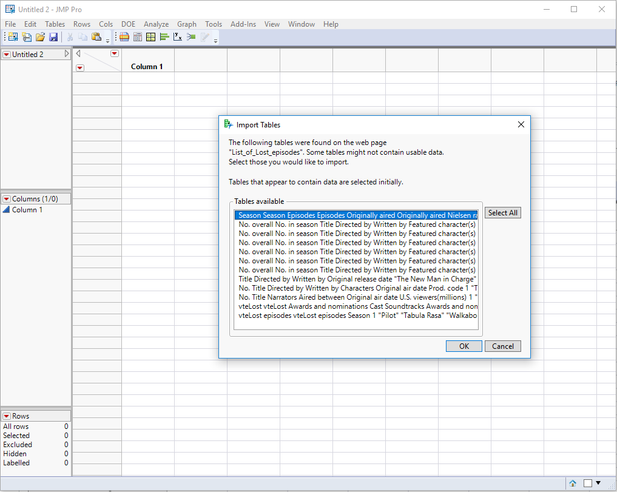Click the New Data Table toolbar icon

click(x=11, y=37)
